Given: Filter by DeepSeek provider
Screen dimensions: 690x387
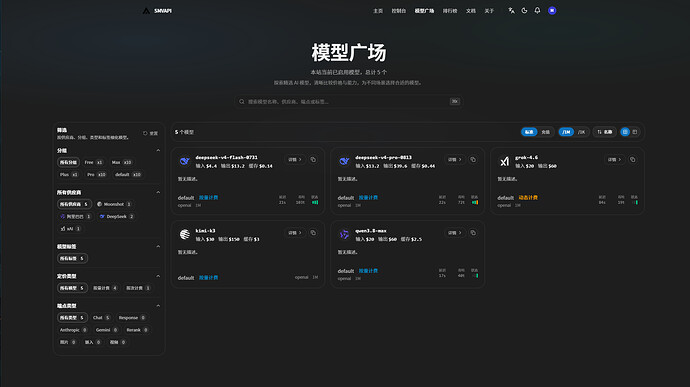Looking at the screenshot, I should click(117, 217).
